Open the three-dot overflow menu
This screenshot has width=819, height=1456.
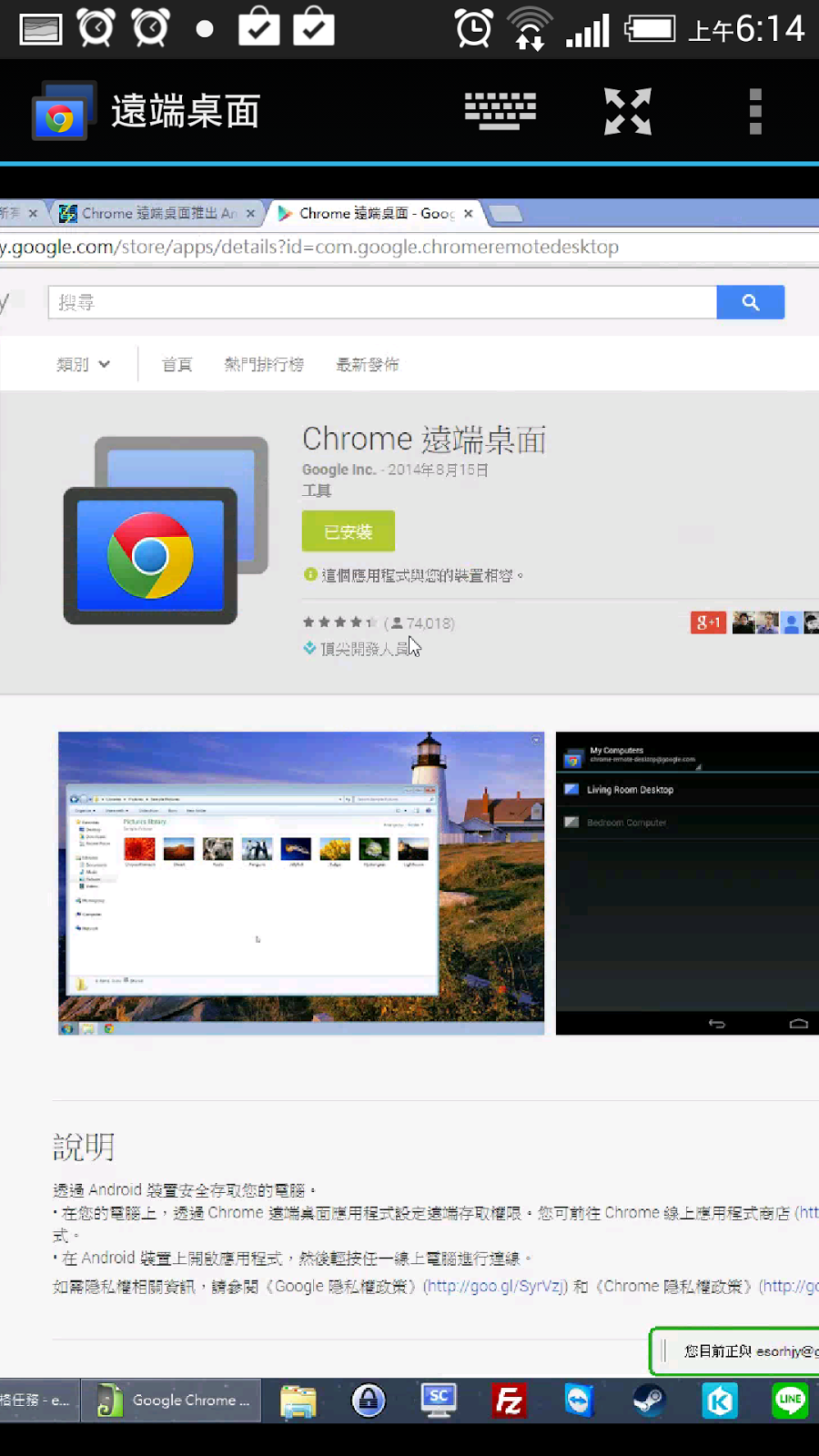pyautogui.click(x=755, y=111)
